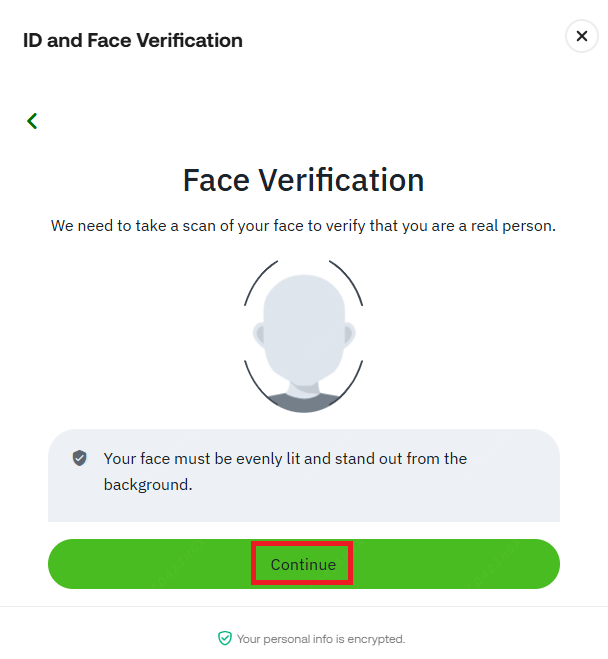Click the 'ID and Face Verification' title
The width and height of the screenshot is (608, 659).
coord(133,41)
